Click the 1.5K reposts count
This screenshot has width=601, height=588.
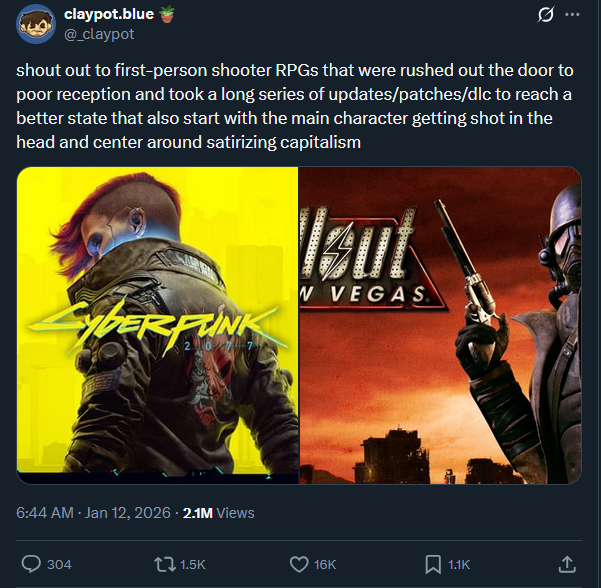point(193,565)
